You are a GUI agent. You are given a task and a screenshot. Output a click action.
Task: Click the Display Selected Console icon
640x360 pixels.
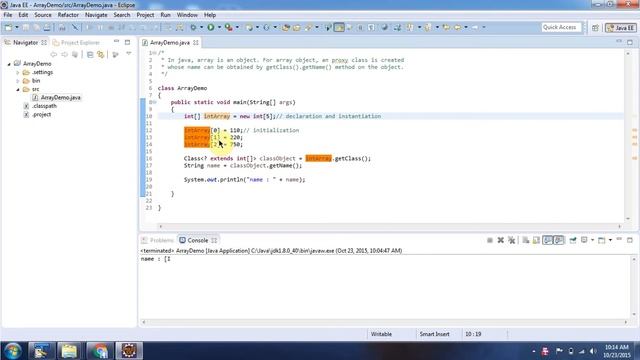(x=584, y=240)
